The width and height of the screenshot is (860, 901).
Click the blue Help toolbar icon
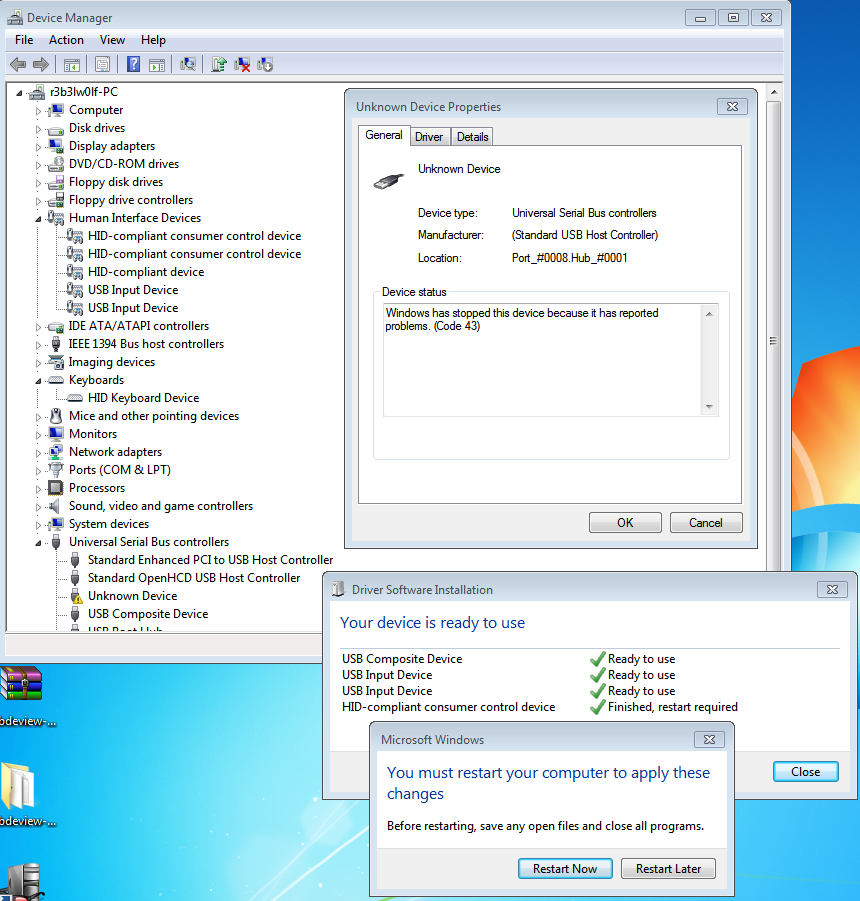[133, 65]
